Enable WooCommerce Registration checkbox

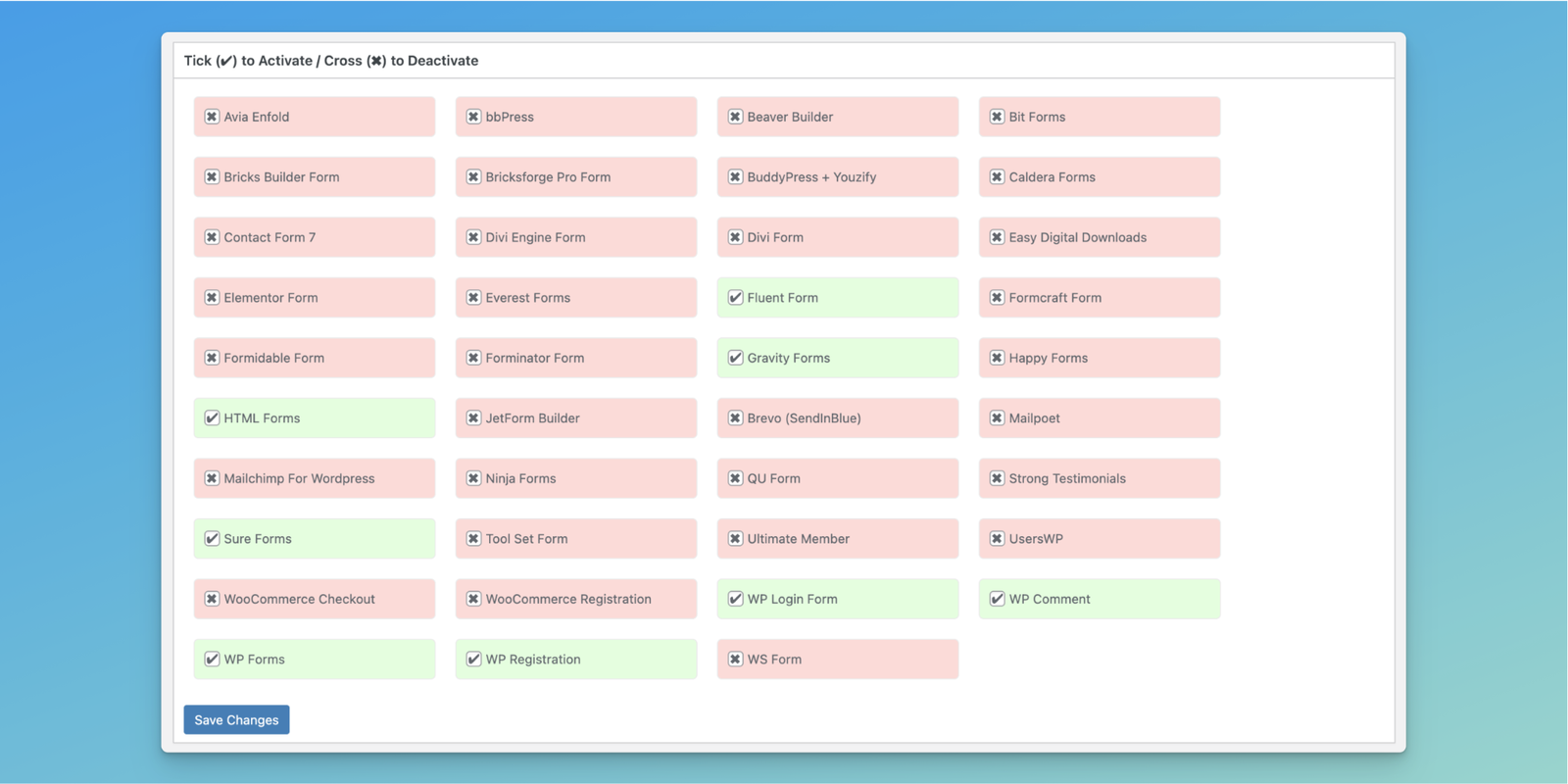473,599
